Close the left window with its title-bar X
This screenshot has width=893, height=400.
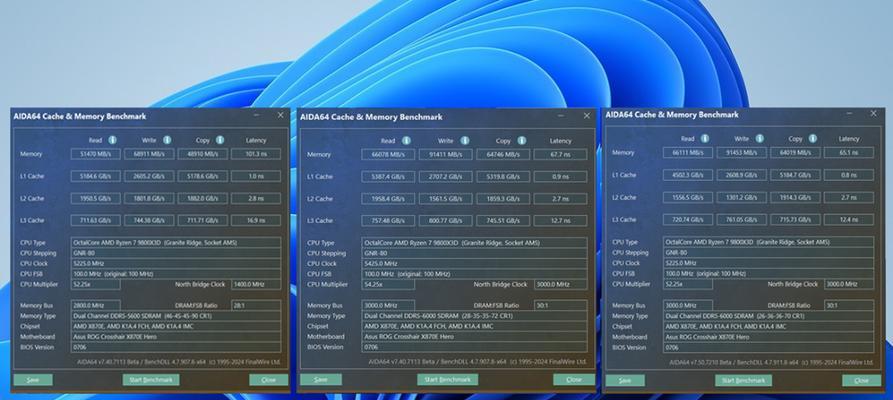pyautogui.click(x=280, y=115)
